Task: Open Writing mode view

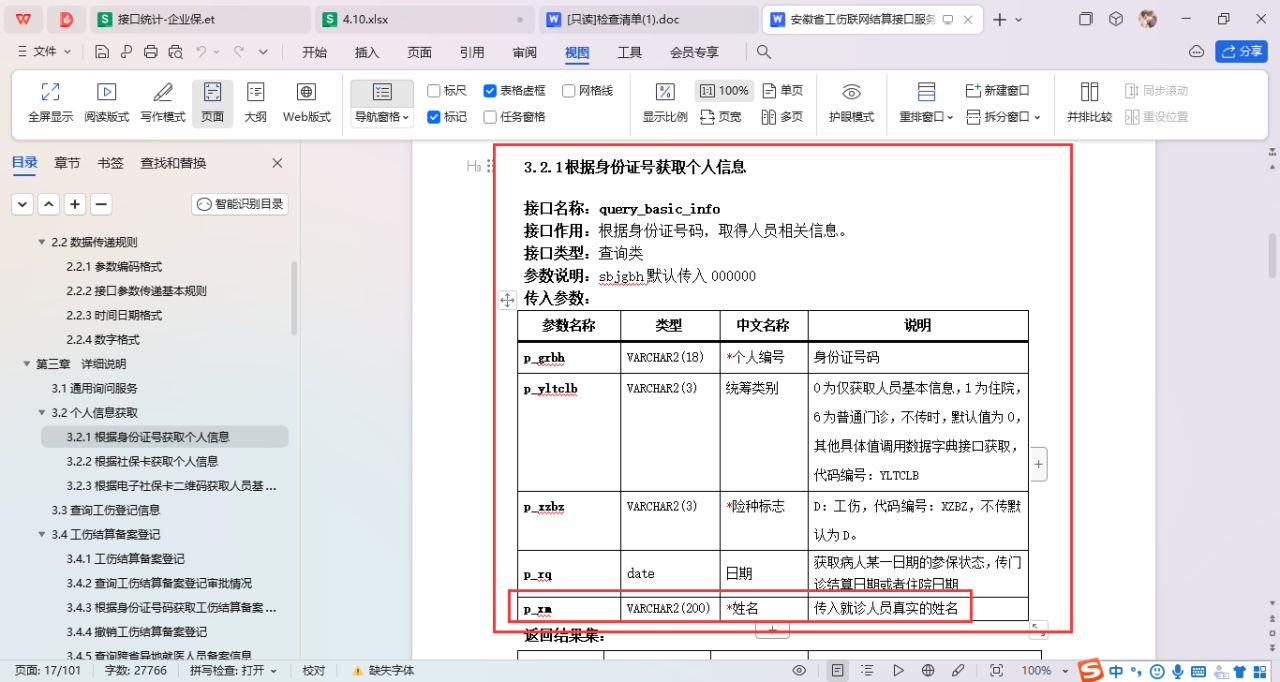Action: click(x=162, y=103)
